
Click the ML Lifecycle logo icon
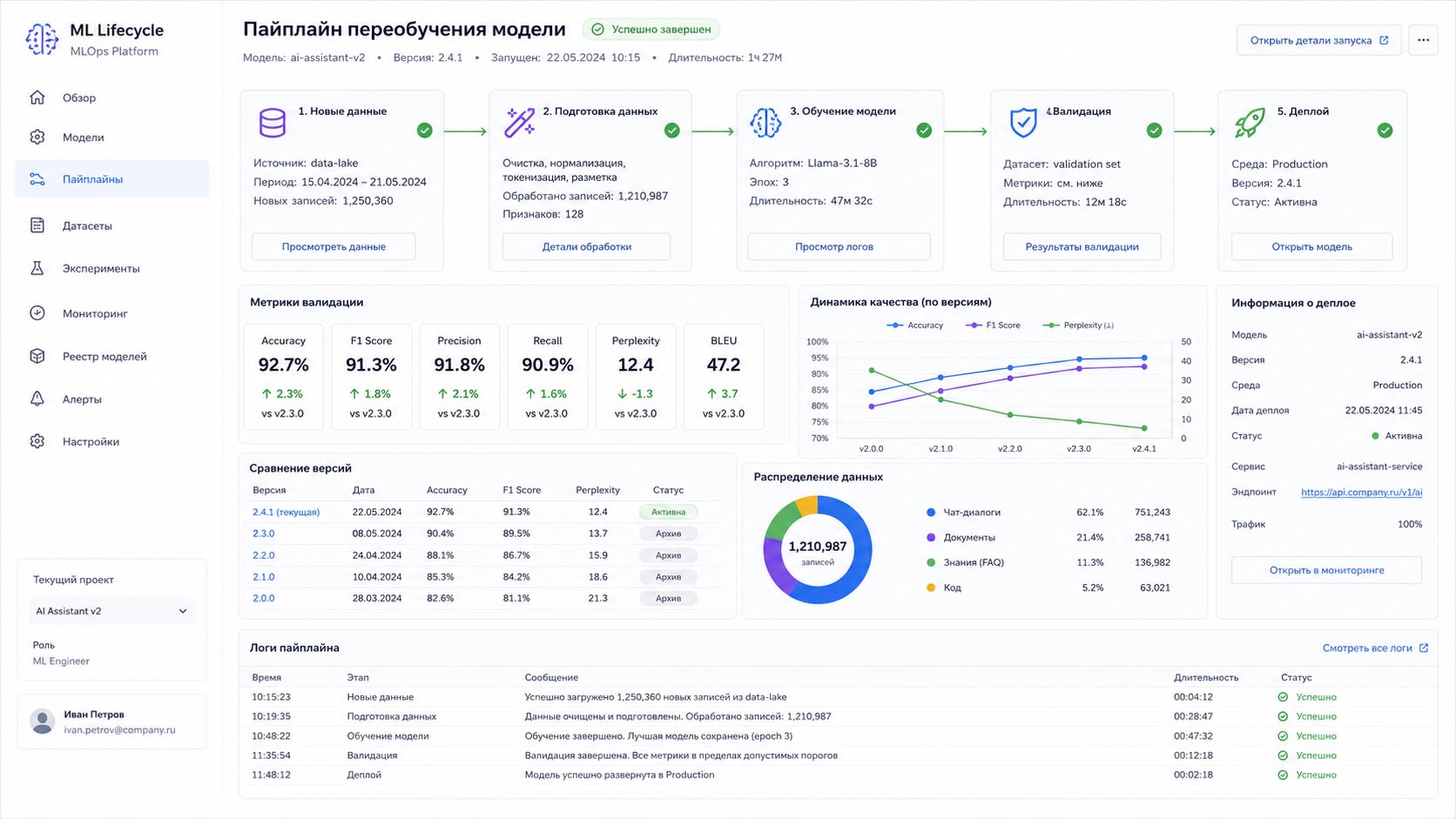click(x=41, y=39)
